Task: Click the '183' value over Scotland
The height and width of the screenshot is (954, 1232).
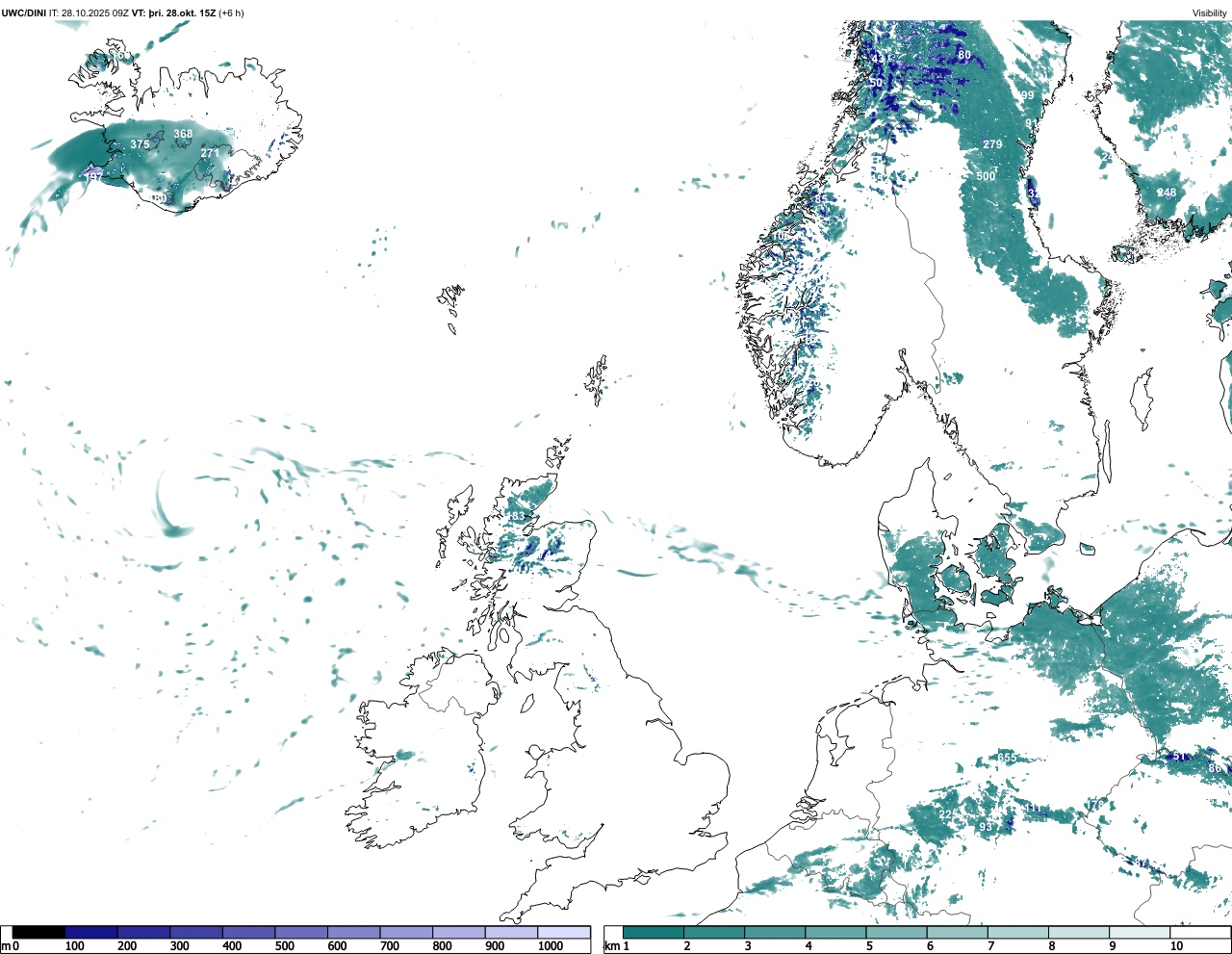Action: 516,517
